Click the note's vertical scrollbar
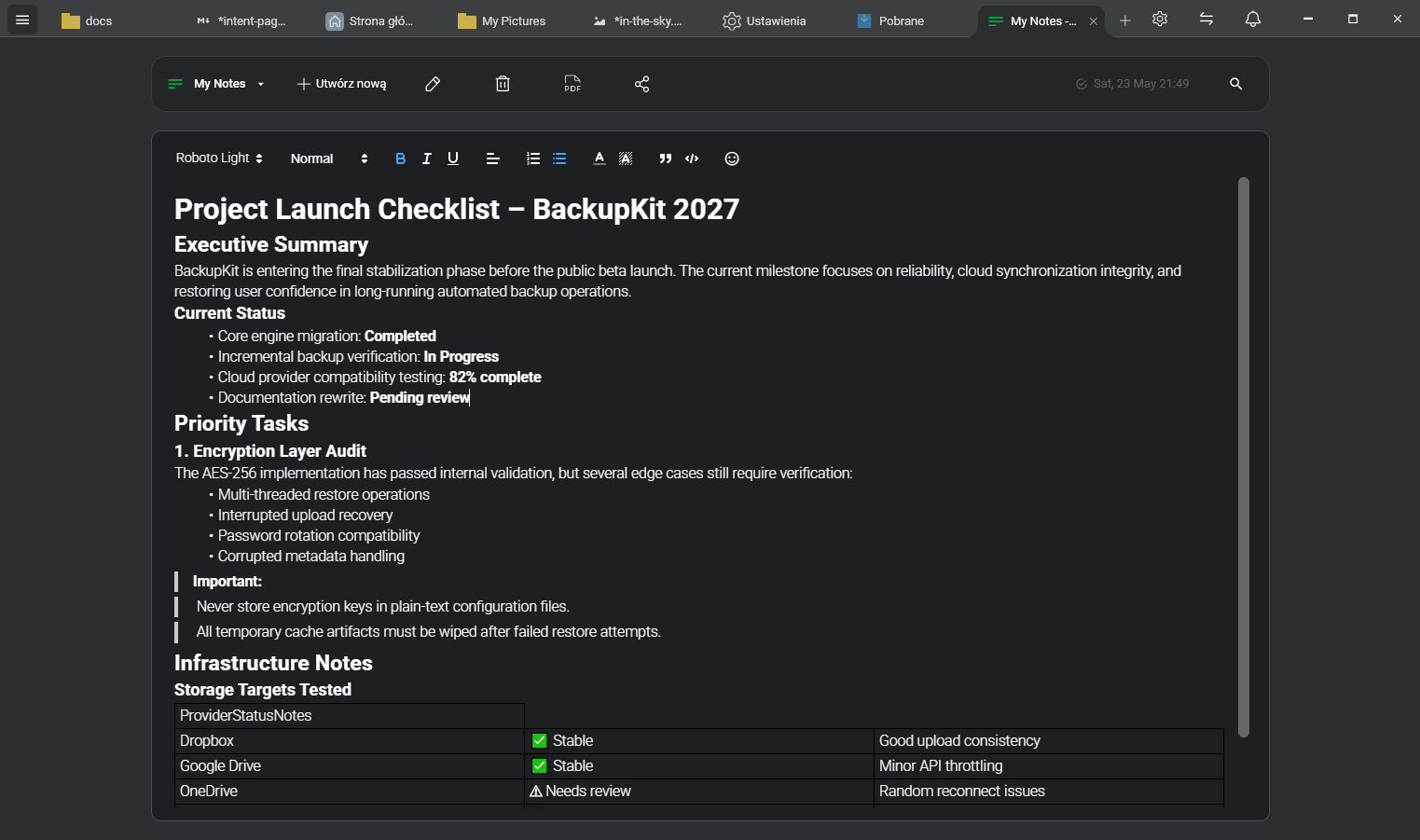The width and height of the screenshot is (1420, 840). (x=1243, y=457)
